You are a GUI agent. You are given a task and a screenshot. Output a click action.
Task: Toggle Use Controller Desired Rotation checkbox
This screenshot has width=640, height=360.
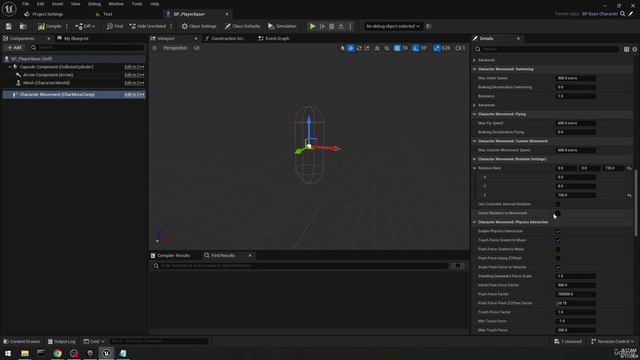point(558,204)
